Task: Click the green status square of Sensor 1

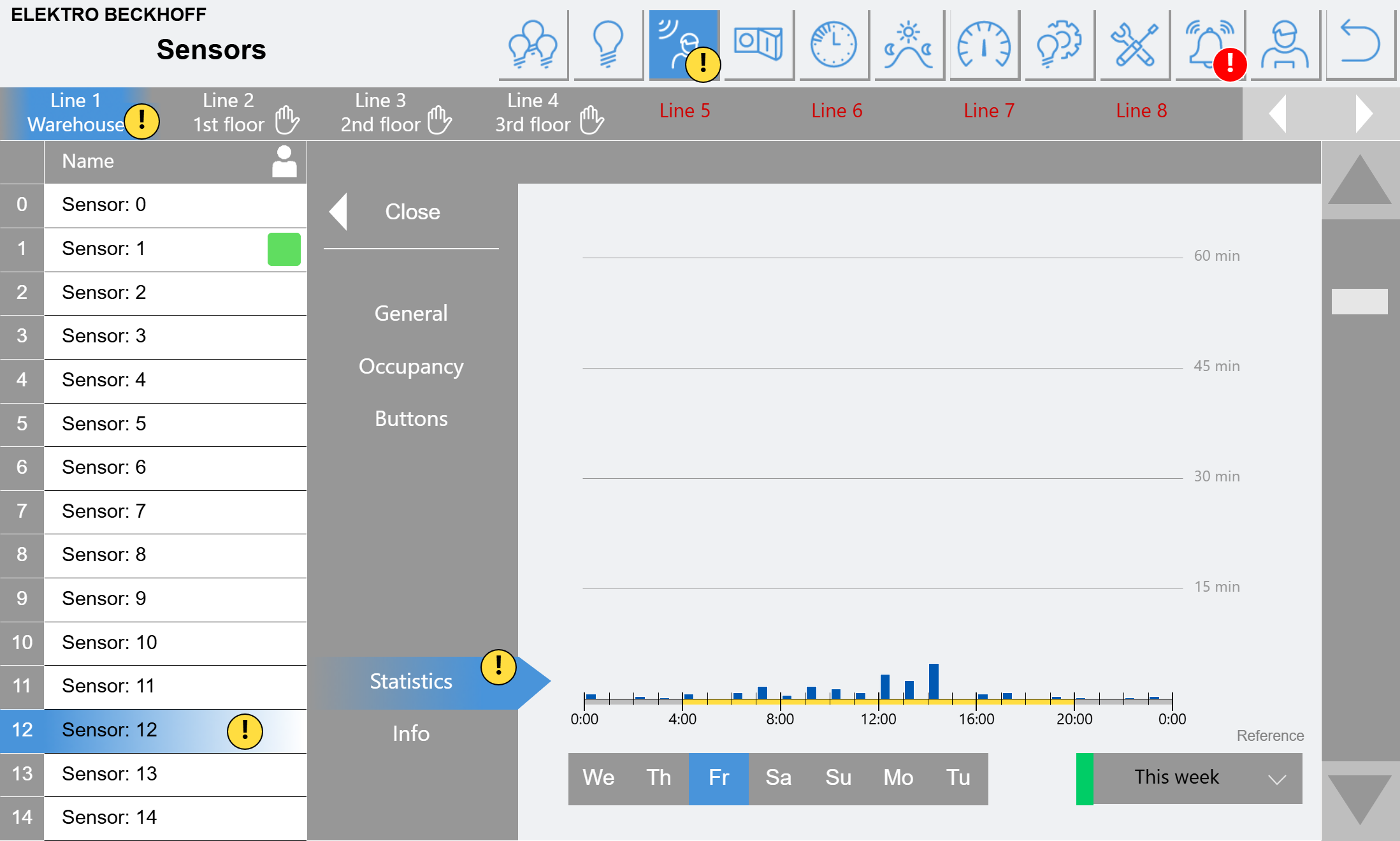Action: tap(284, 249)
